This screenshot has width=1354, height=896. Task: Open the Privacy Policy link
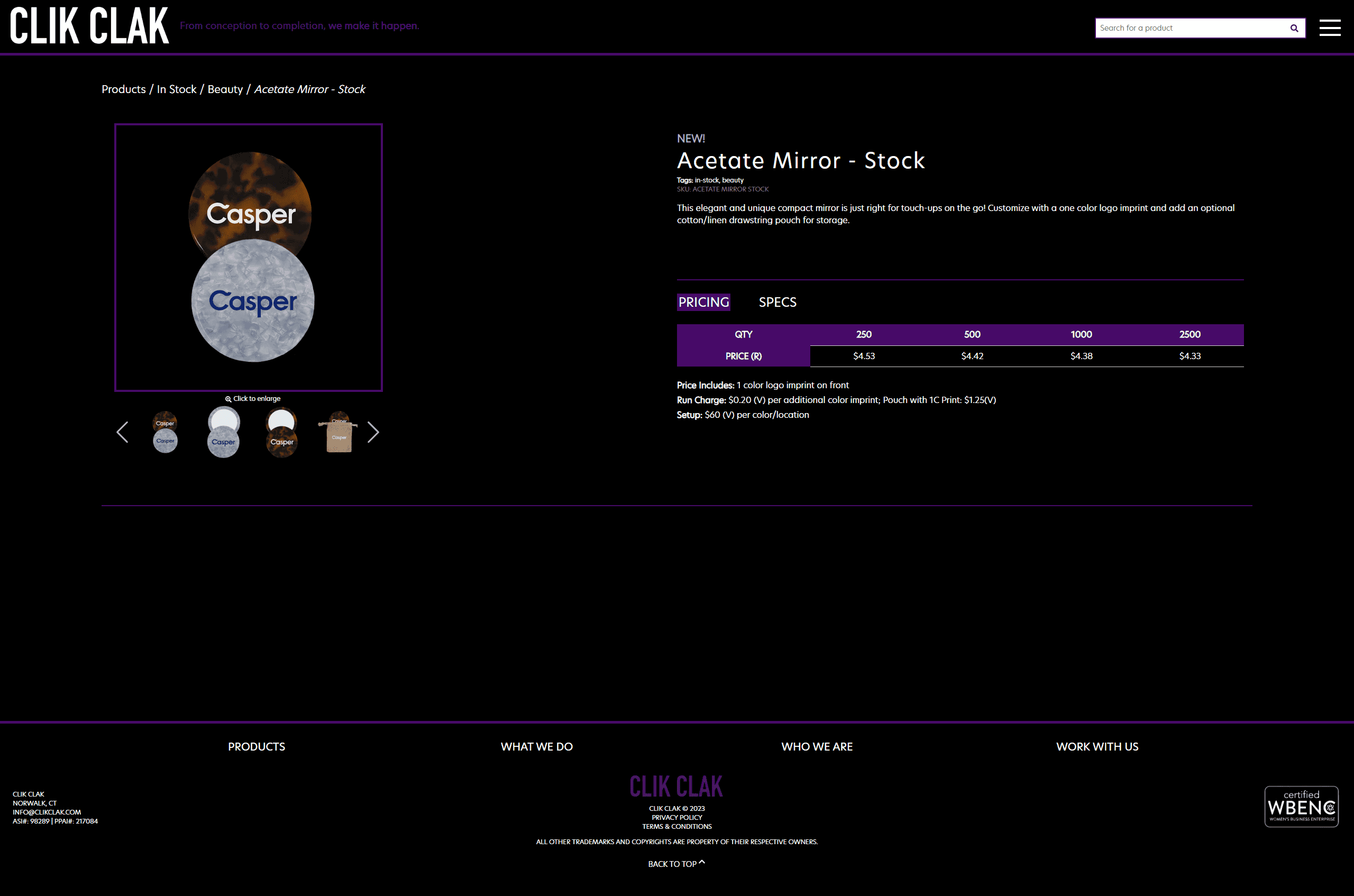pos(676,817)
